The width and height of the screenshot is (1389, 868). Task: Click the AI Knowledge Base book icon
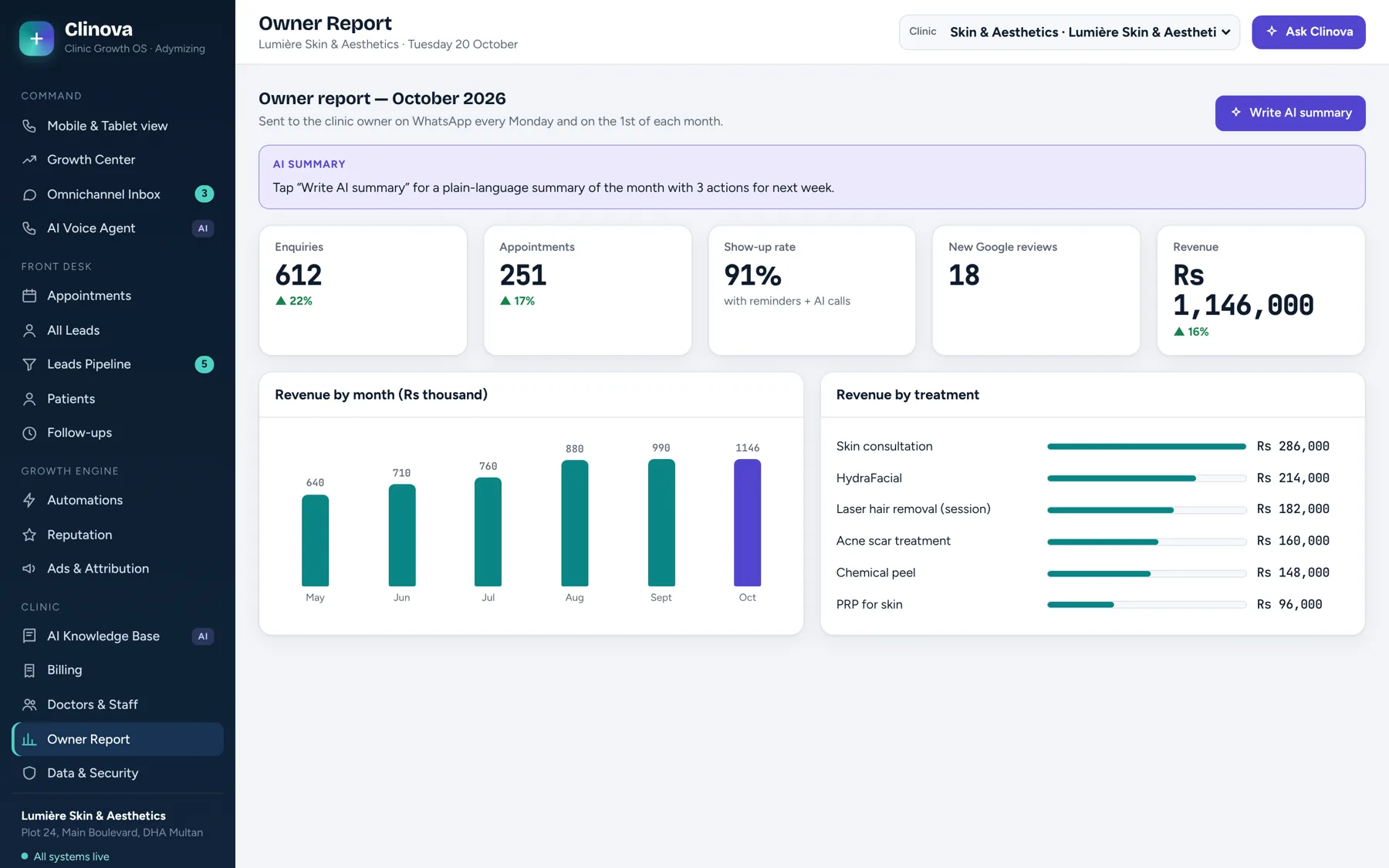[x=29, y=636]
